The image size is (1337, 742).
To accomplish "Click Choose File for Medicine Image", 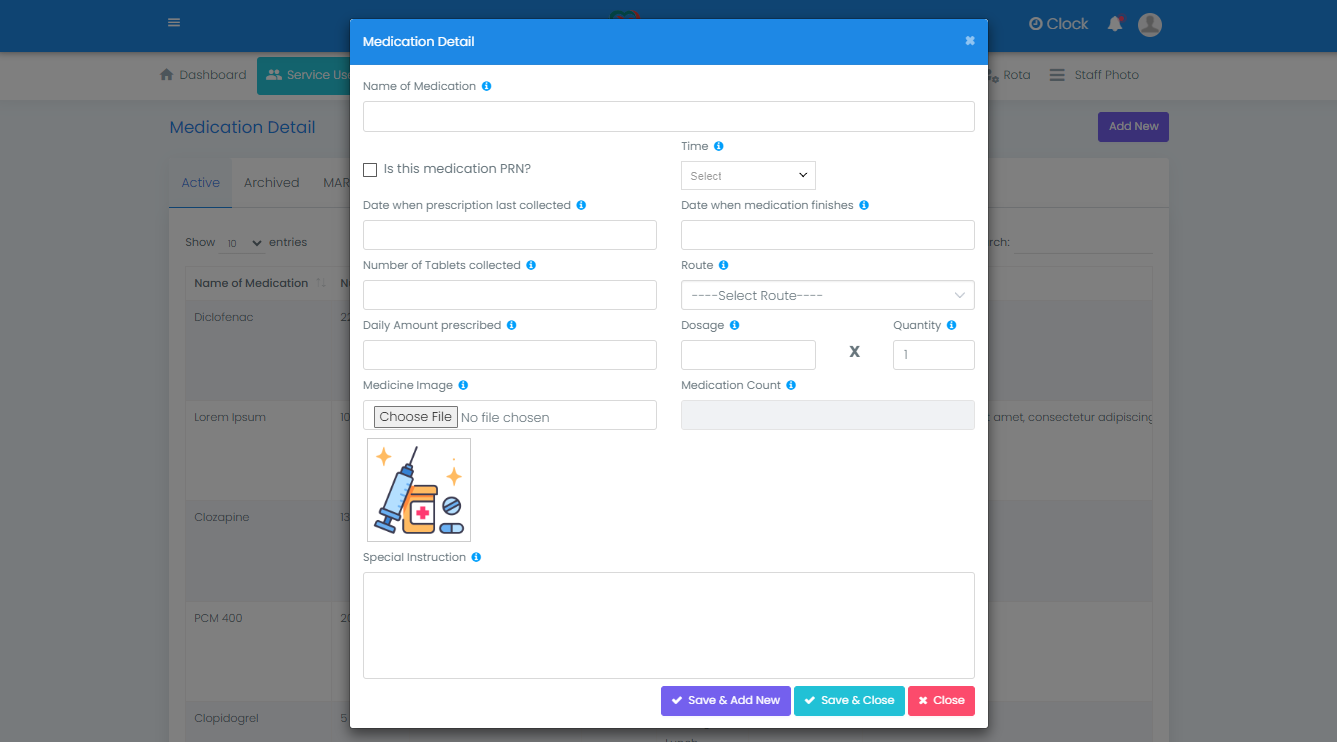I will pos(416,417).
